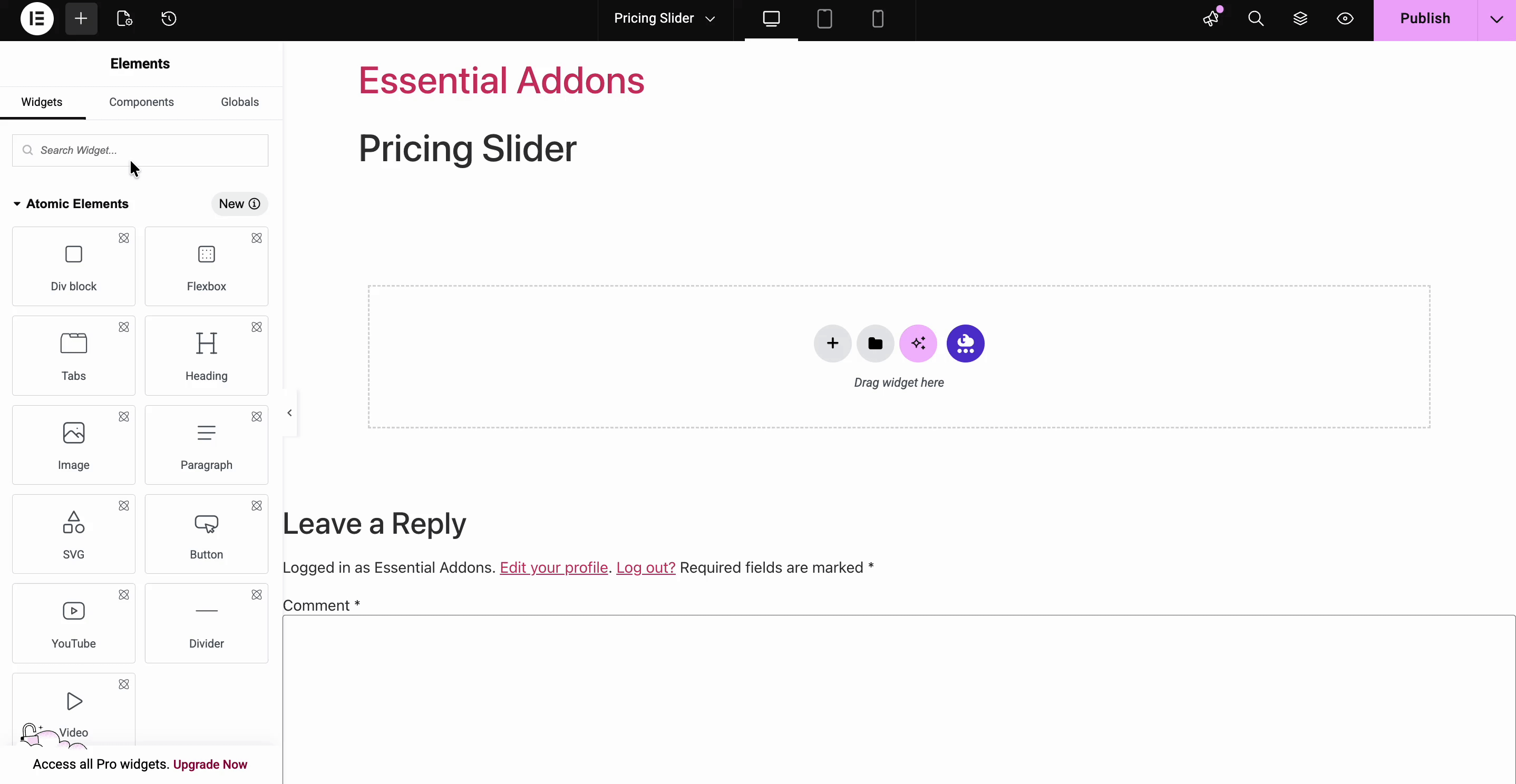Open publish options via chevron arrow
Screen dimensions: 1516x784
pos(1496,18)
